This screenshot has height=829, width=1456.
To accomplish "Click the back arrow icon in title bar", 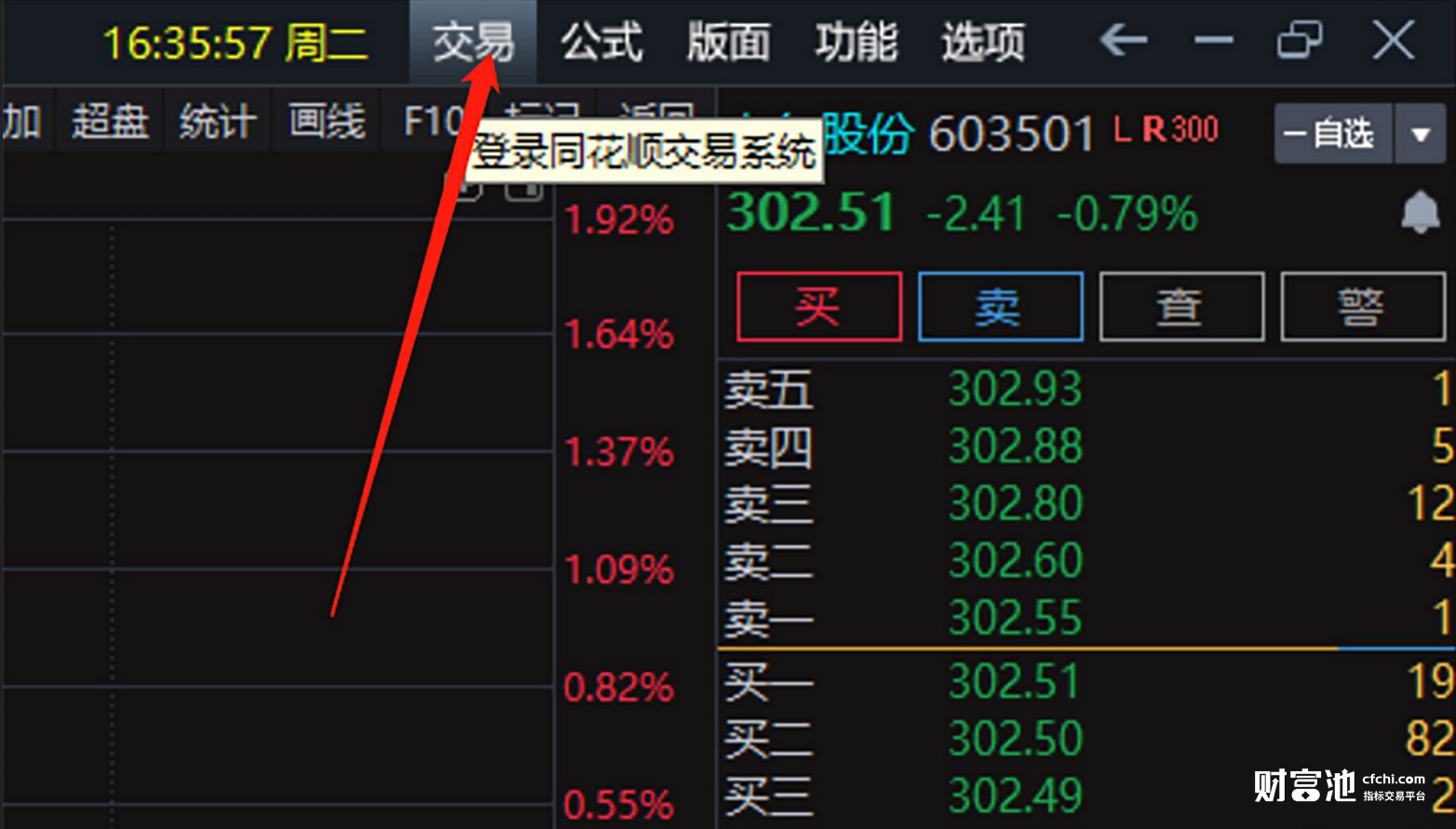I will pyautogui.click(x=1123, y=41).
